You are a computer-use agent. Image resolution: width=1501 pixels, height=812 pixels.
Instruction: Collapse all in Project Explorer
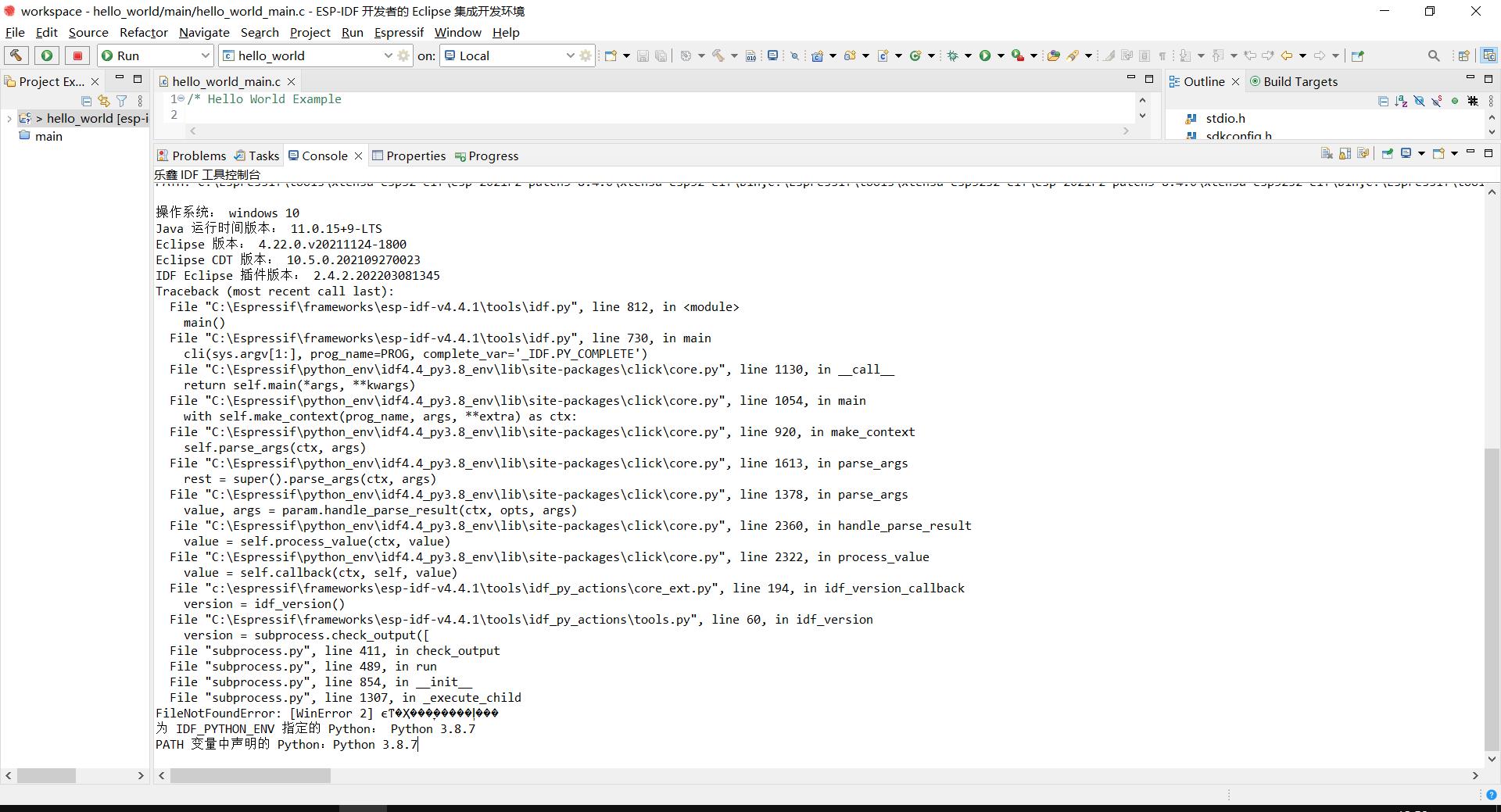87,101
